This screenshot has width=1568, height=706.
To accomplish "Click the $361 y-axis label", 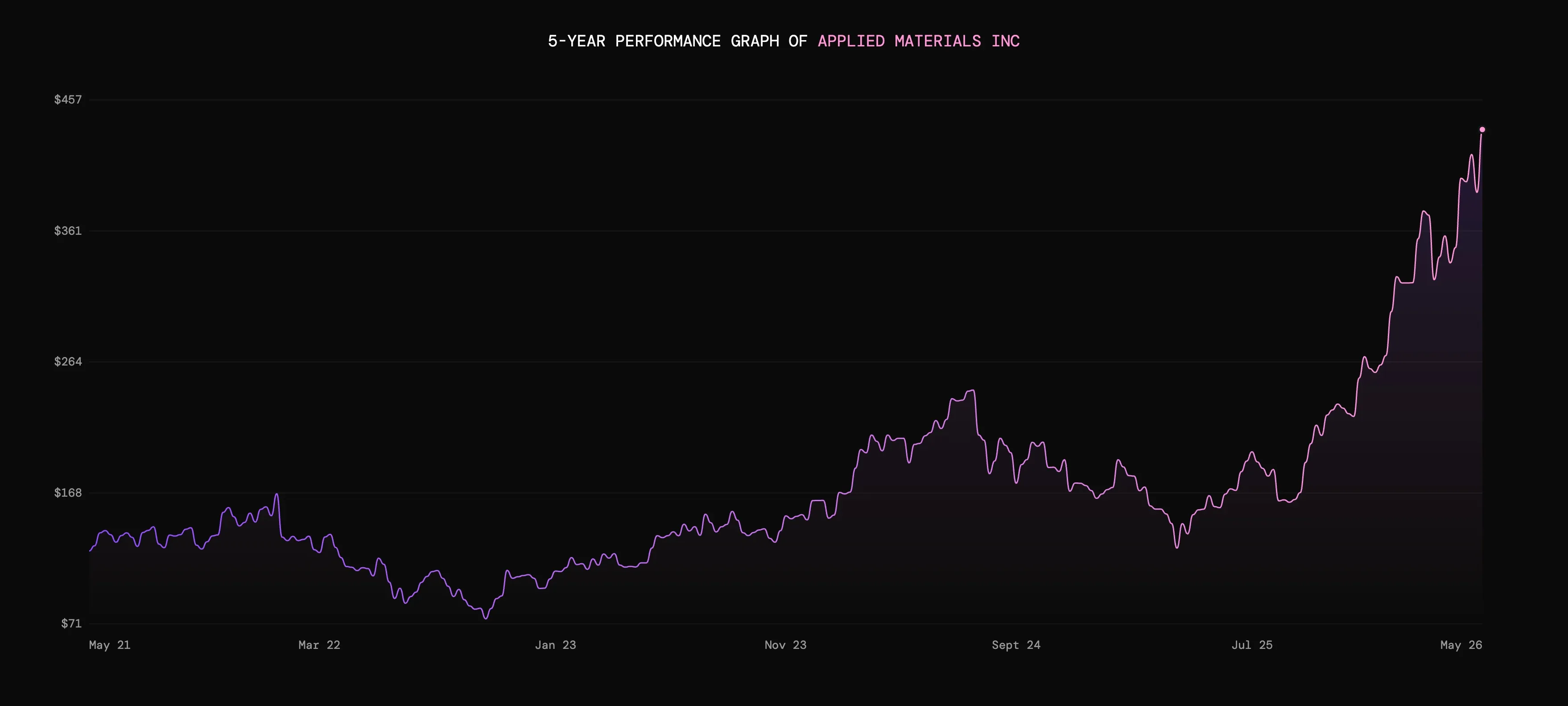I will (68, 230).
